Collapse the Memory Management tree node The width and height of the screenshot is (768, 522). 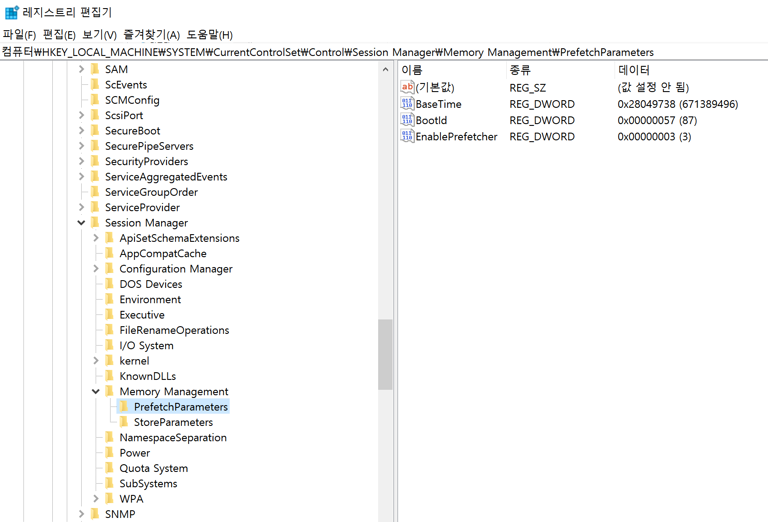click(x=96, y=392)
